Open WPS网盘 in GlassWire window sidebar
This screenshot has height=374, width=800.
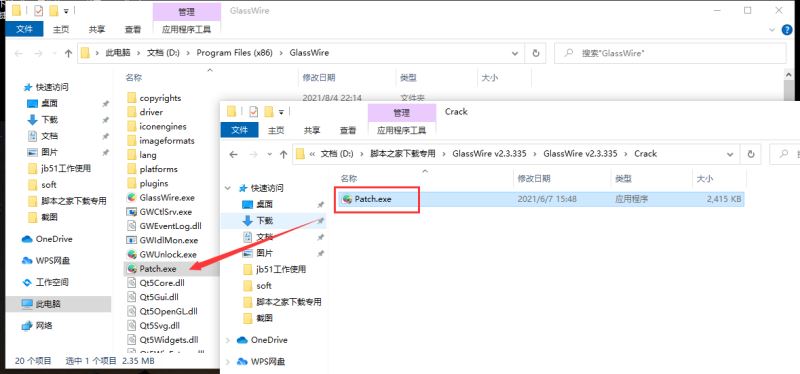point(53,261)
